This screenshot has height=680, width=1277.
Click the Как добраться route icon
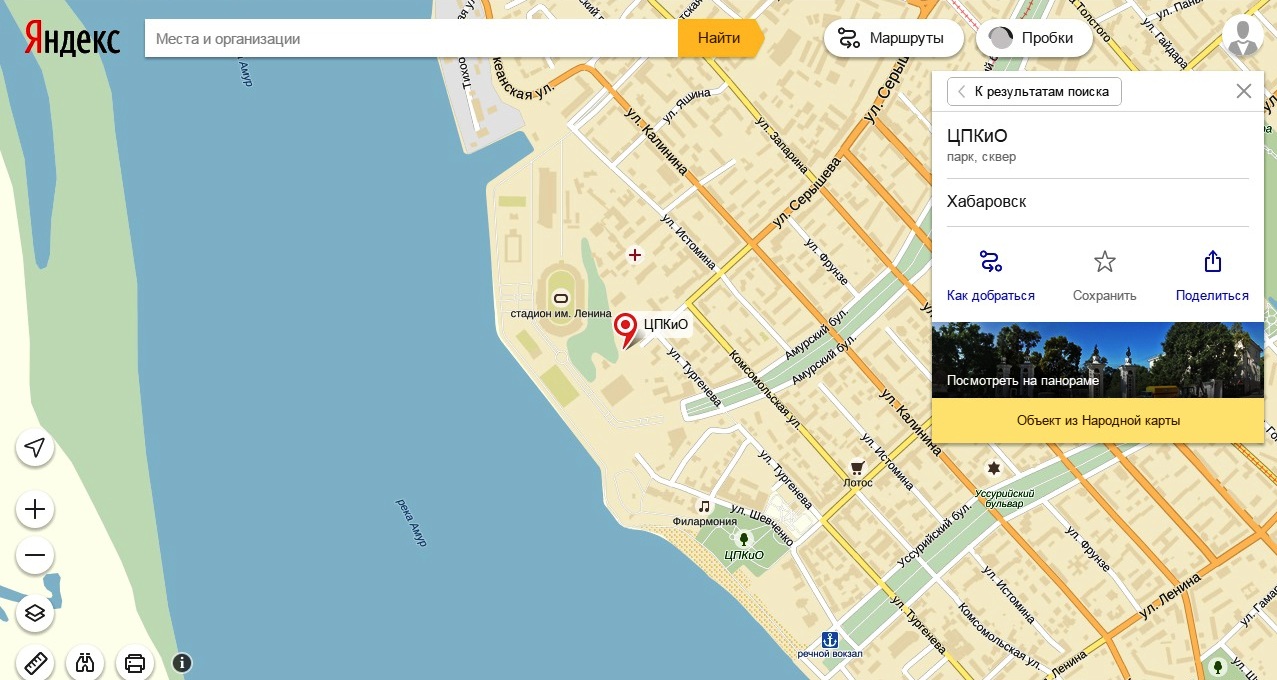tap(990, 262)
